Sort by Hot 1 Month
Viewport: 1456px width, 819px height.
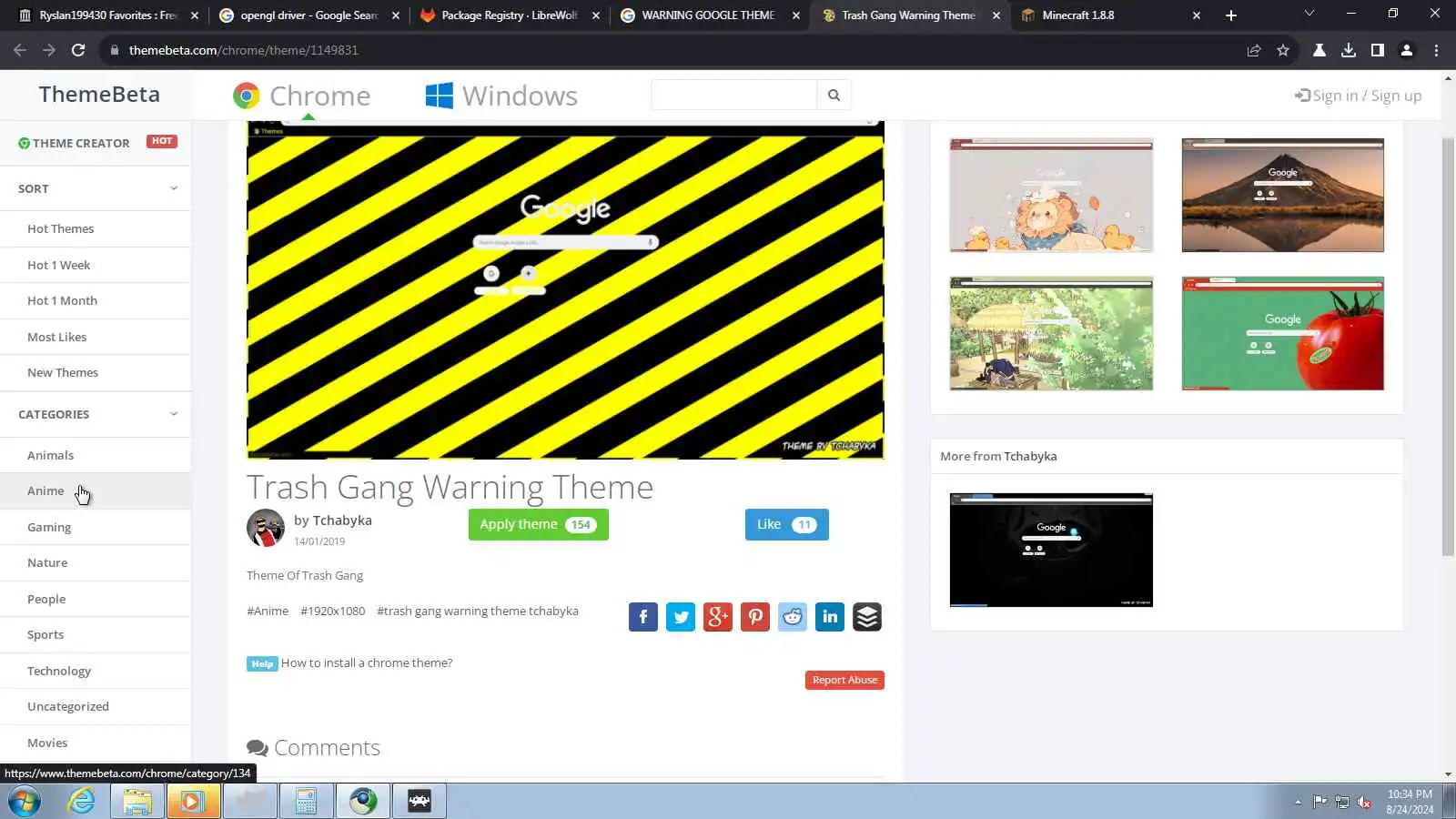[62, 300]
